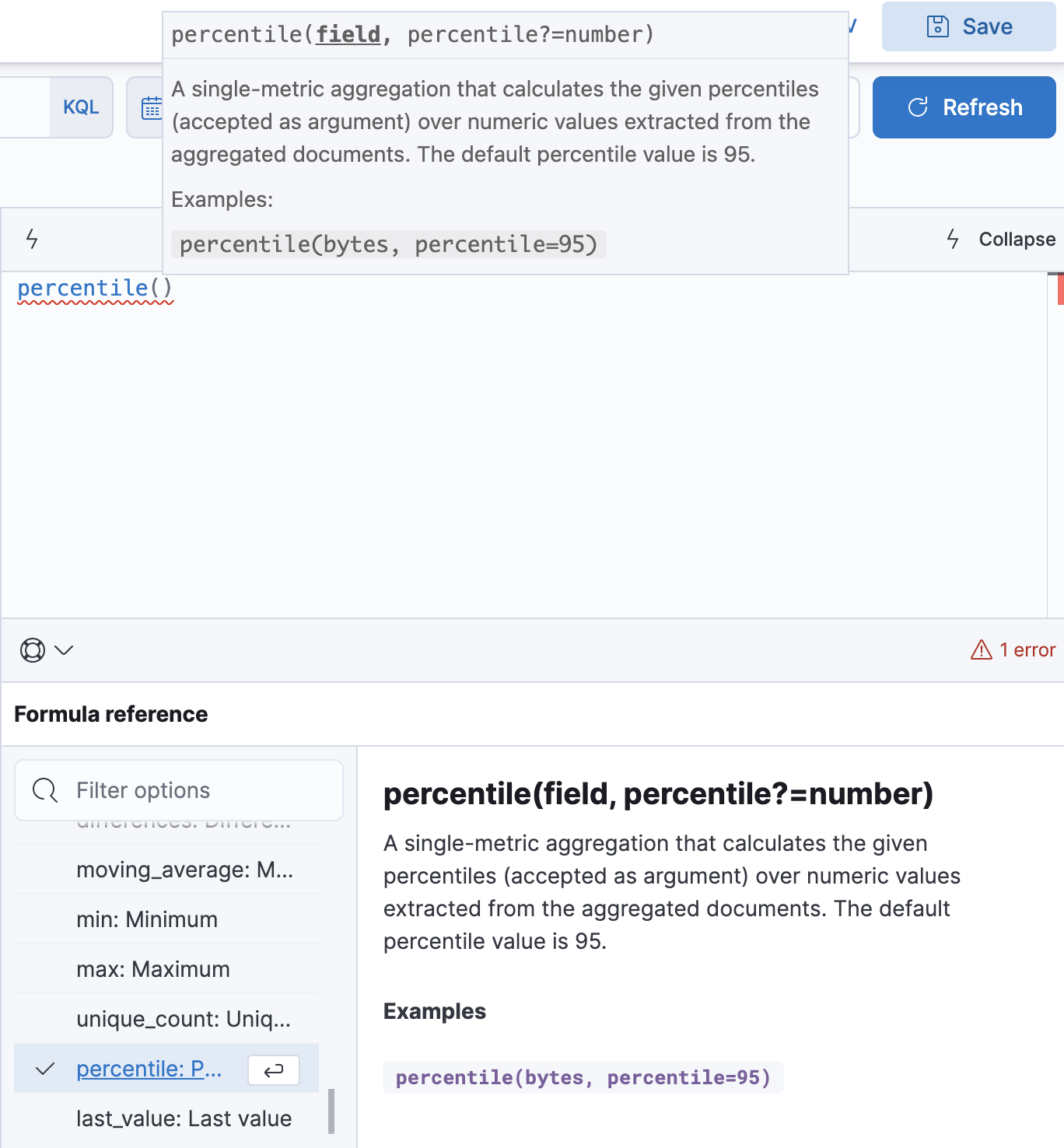This screenshot has width=1064, height=1148.
Task: Pick the unique_count function entry
Action: pos(184,1019)
